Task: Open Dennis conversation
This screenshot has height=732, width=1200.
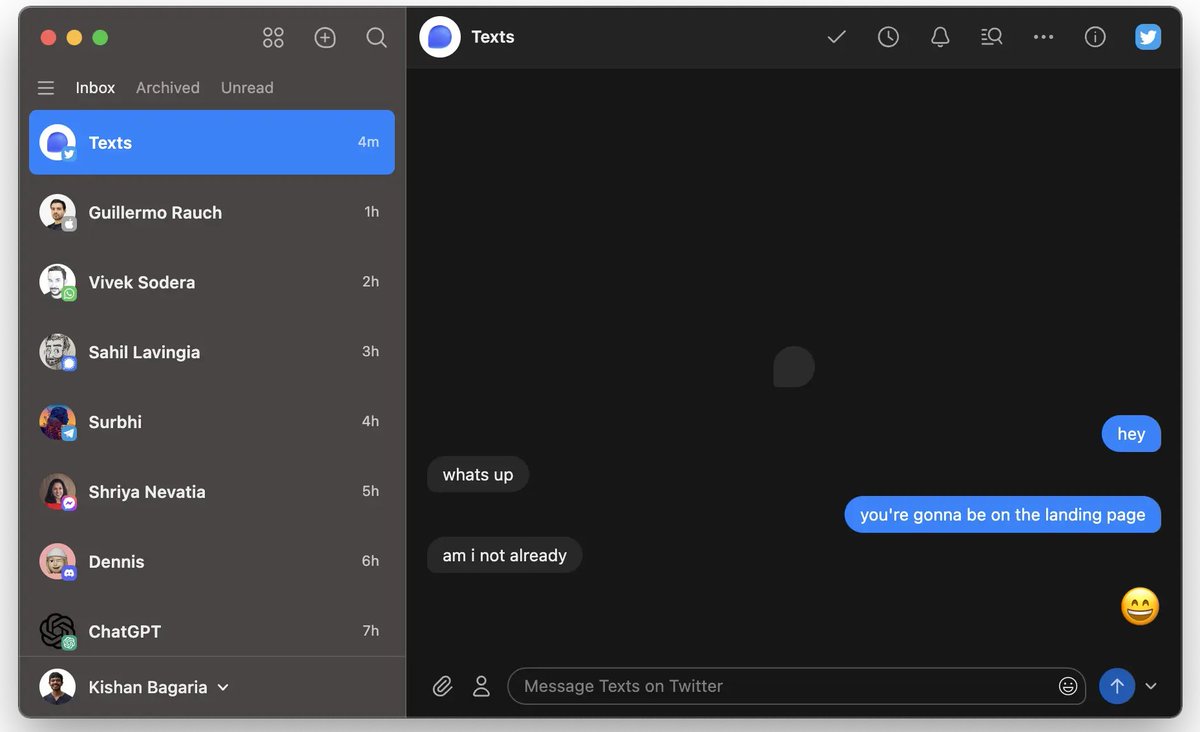Action: click(212, 562)
